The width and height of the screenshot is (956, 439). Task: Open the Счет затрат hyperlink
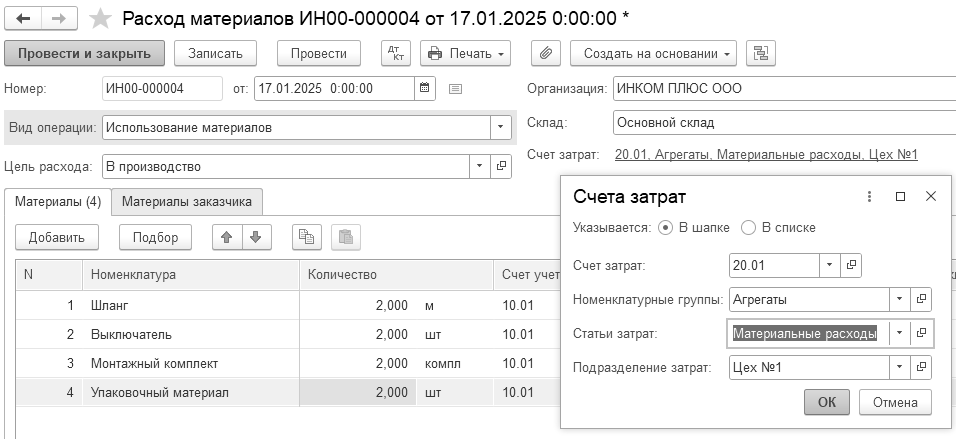[766, 155]
